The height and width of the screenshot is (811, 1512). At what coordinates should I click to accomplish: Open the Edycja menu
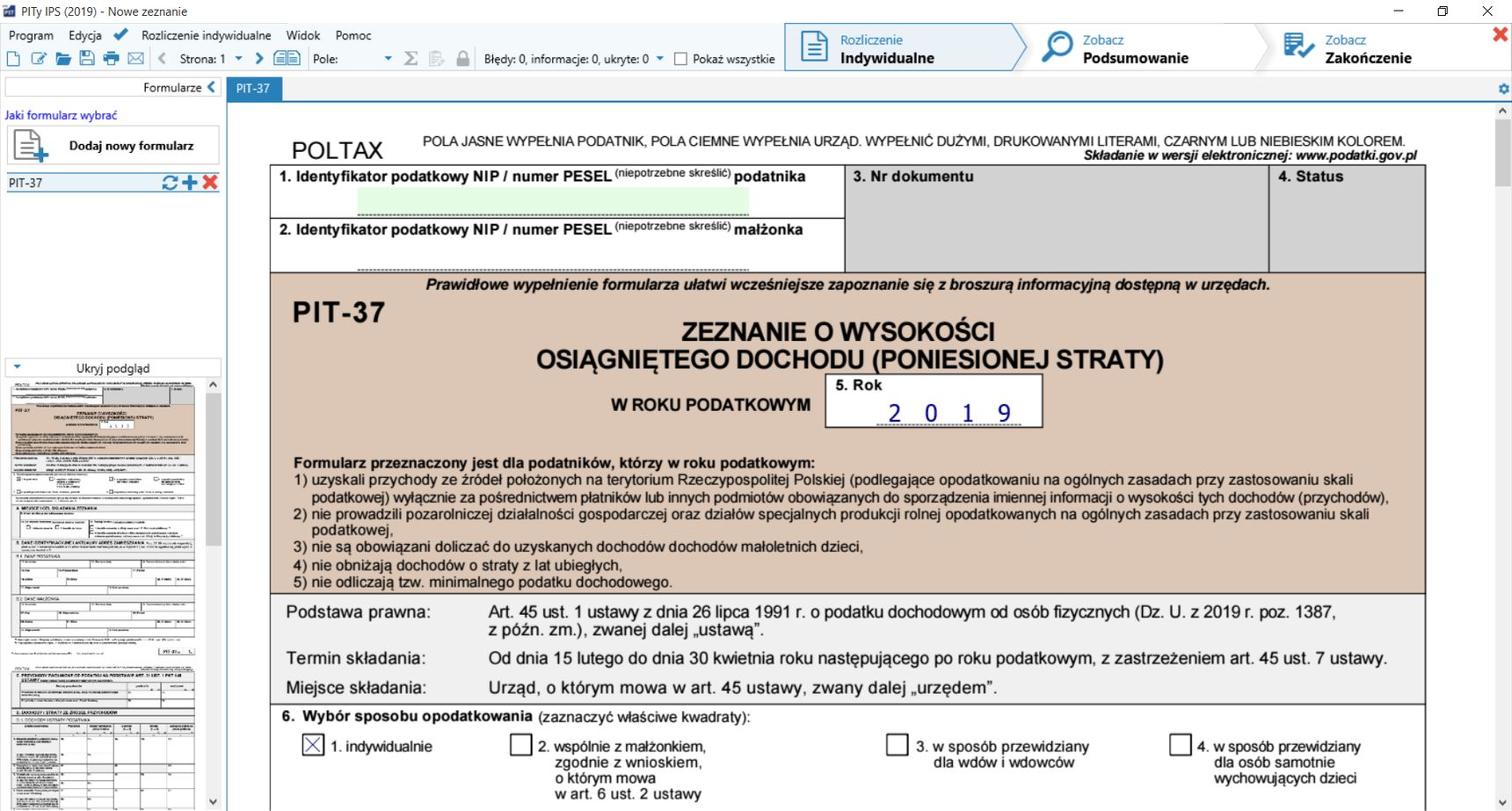click(x=85, y=35)
